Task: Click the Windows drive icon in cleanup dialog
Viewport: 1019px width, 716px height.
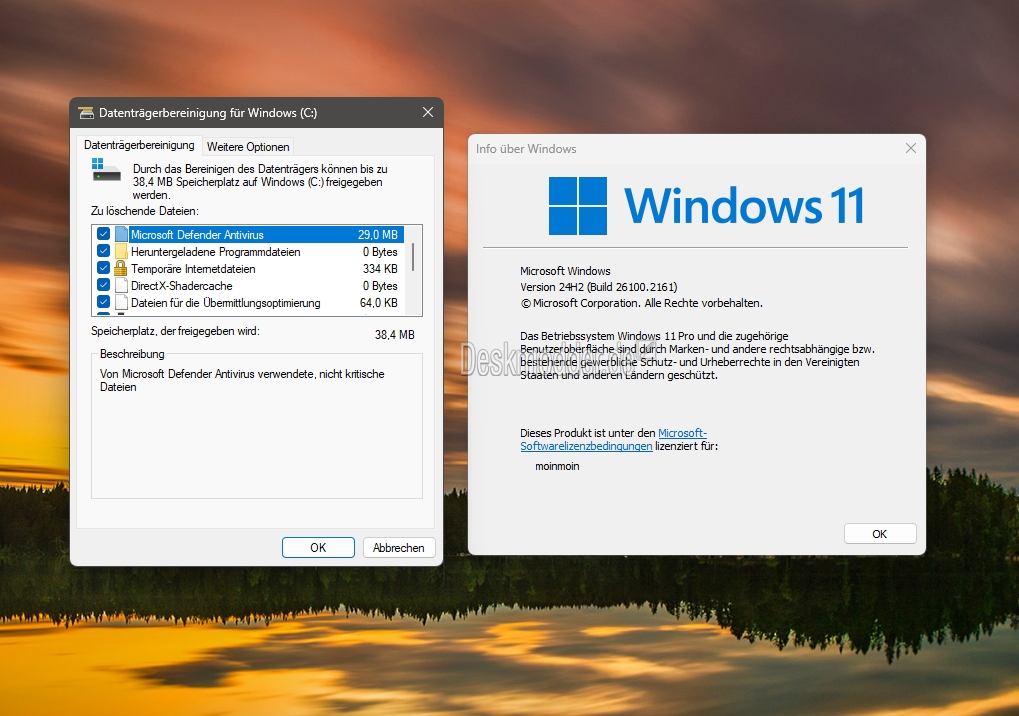Action: pyautogui.click(x=106, y=170)
